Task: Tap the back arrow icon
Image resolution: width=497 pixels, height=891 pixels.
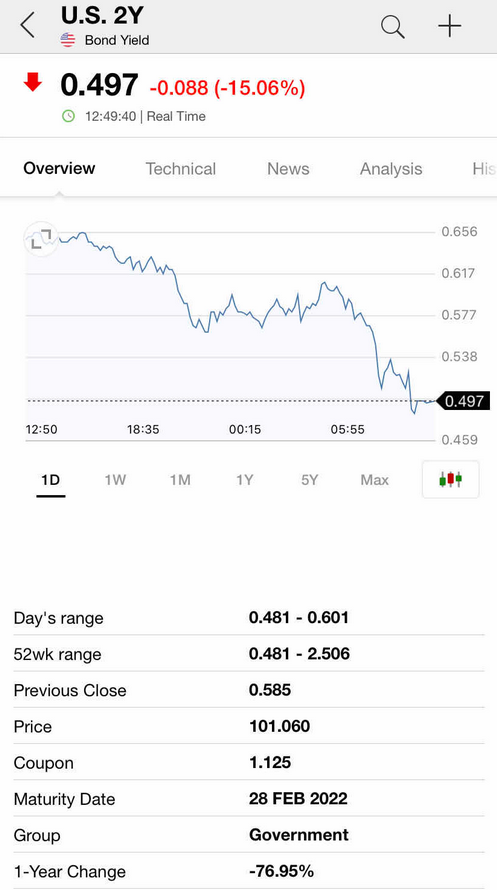Action: pyautogui.click(x=27, y=26)
